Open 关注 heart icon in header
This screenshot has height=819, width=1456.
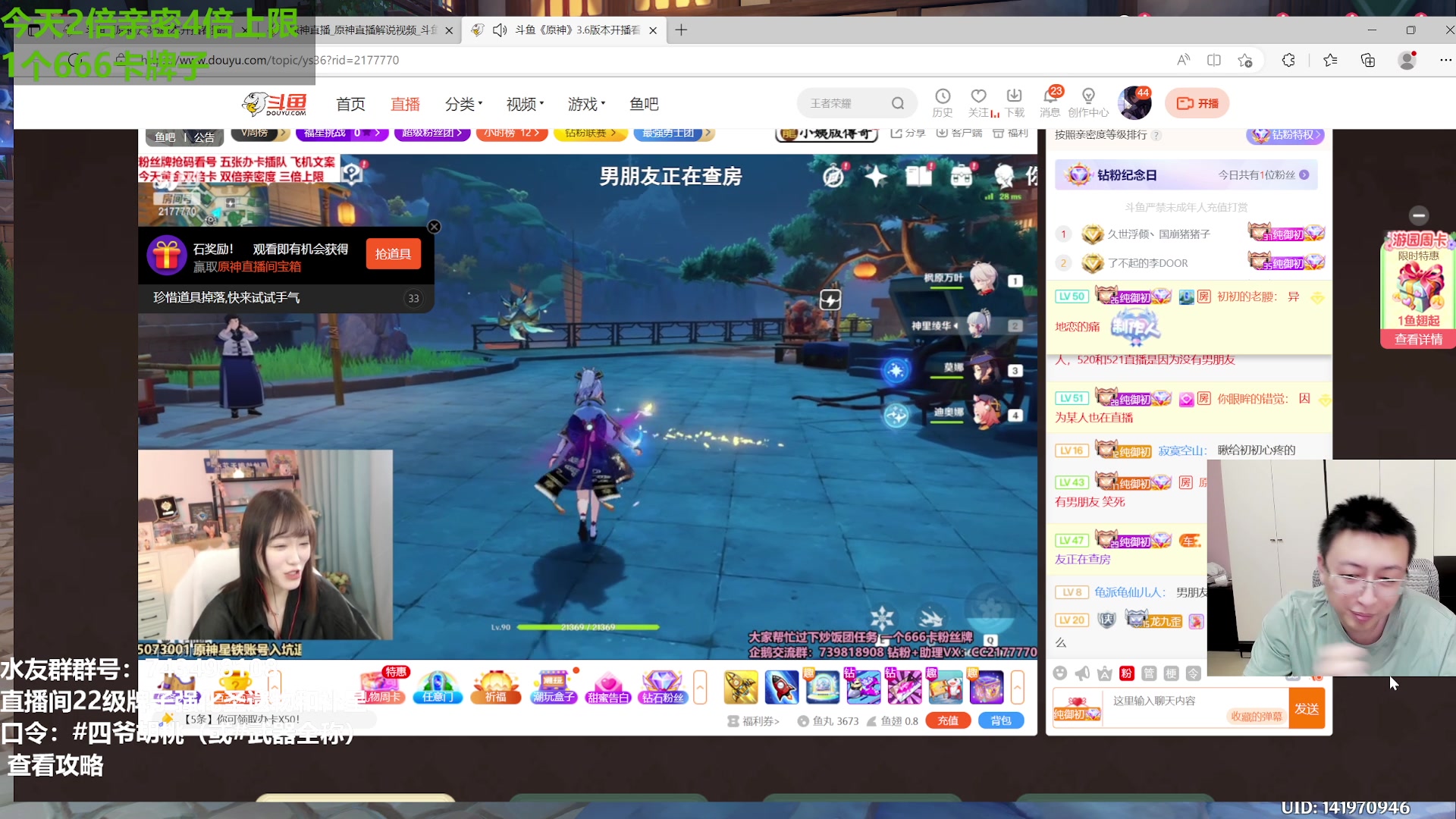979,102
